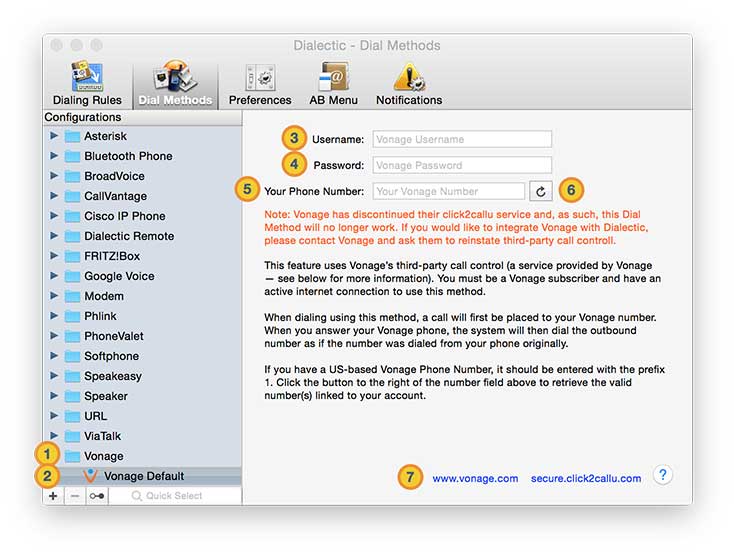Select the PhoneValet configuration row

[x=142, y=336]
